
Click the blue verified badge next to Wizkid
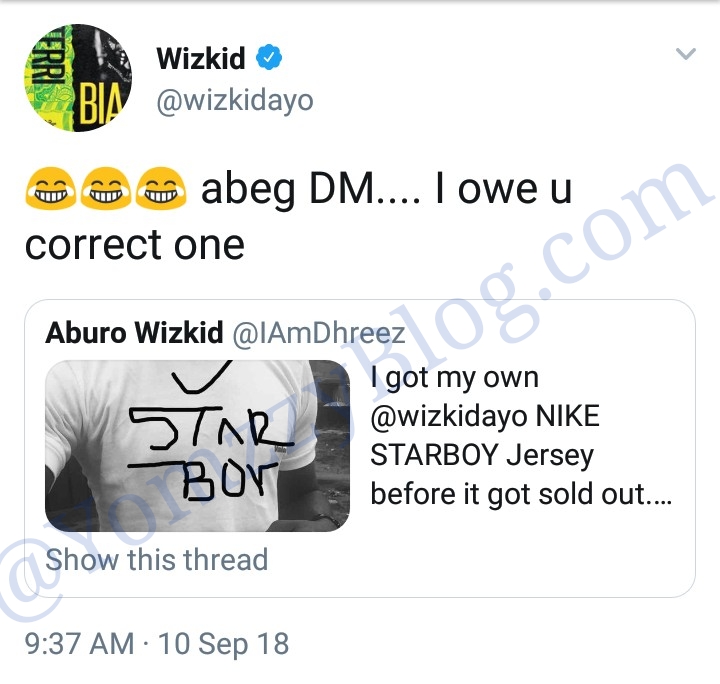click(269, 58)
